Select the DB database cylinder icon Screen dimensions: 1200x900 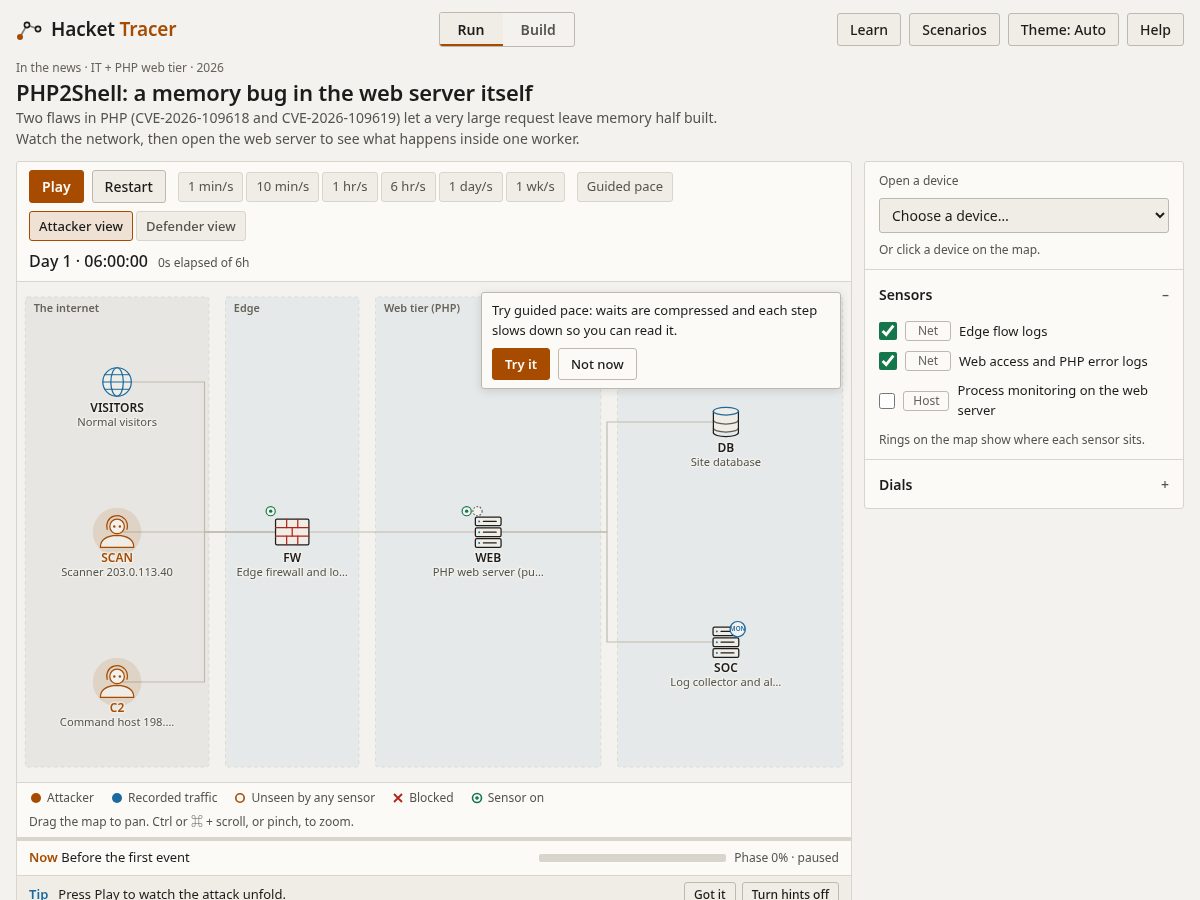pyautogui.click(x=726, y=422)
